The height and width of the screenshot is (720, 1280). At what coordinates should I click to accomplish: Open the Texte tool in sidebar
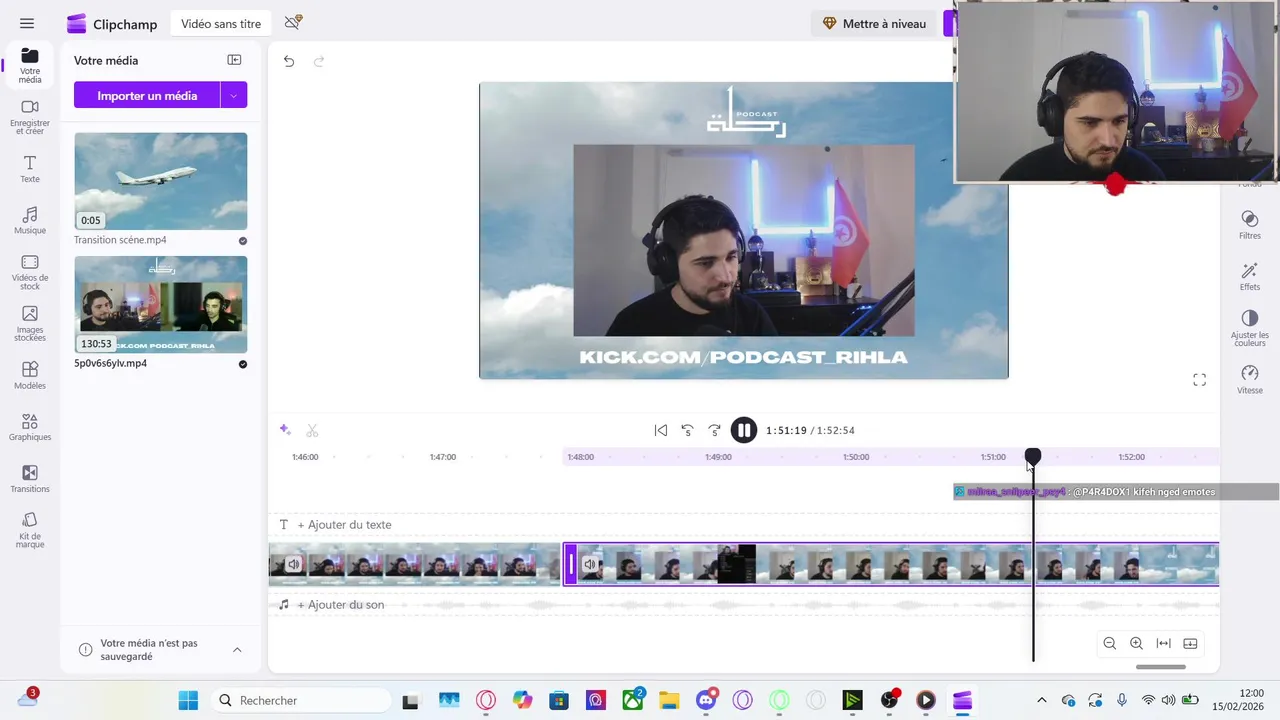30,169
